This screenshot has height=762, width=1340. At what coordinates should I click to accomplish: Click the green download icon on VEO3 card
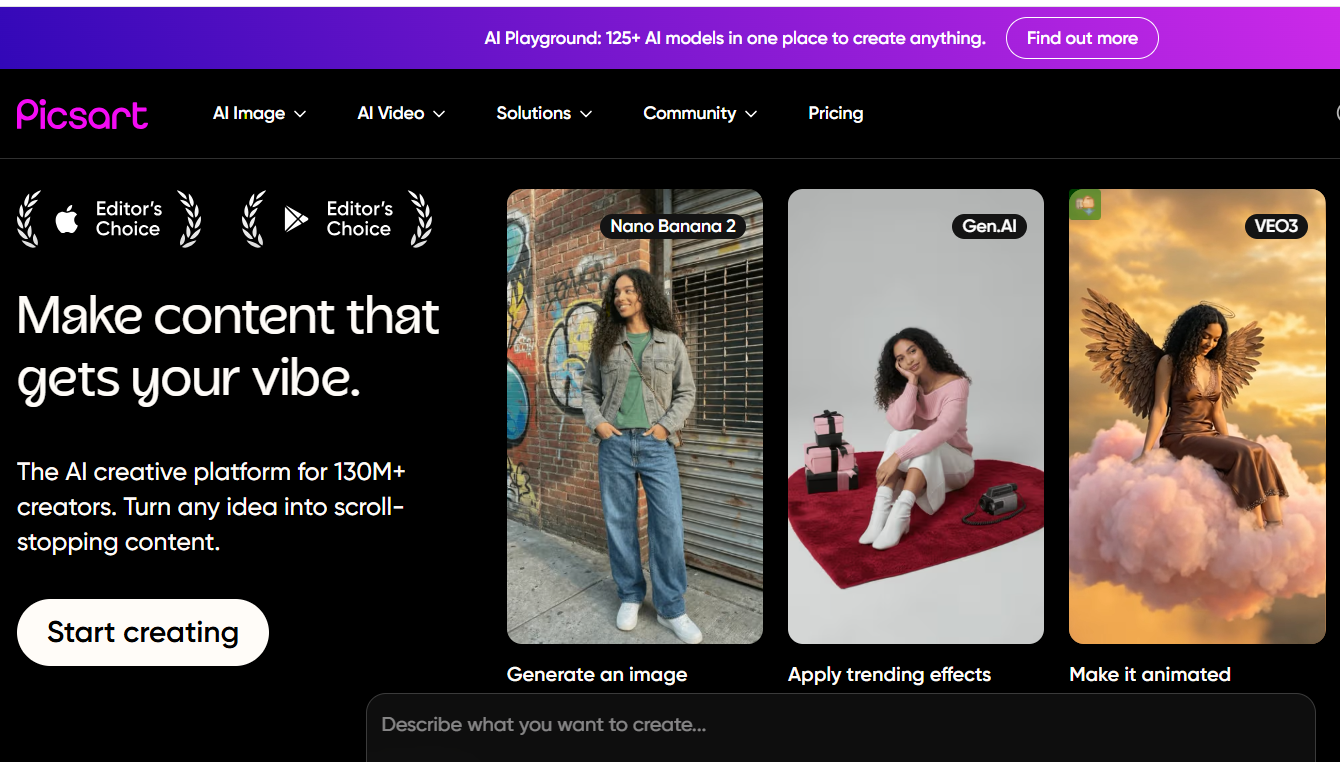pyautogui.click(x=1085, y=205)
